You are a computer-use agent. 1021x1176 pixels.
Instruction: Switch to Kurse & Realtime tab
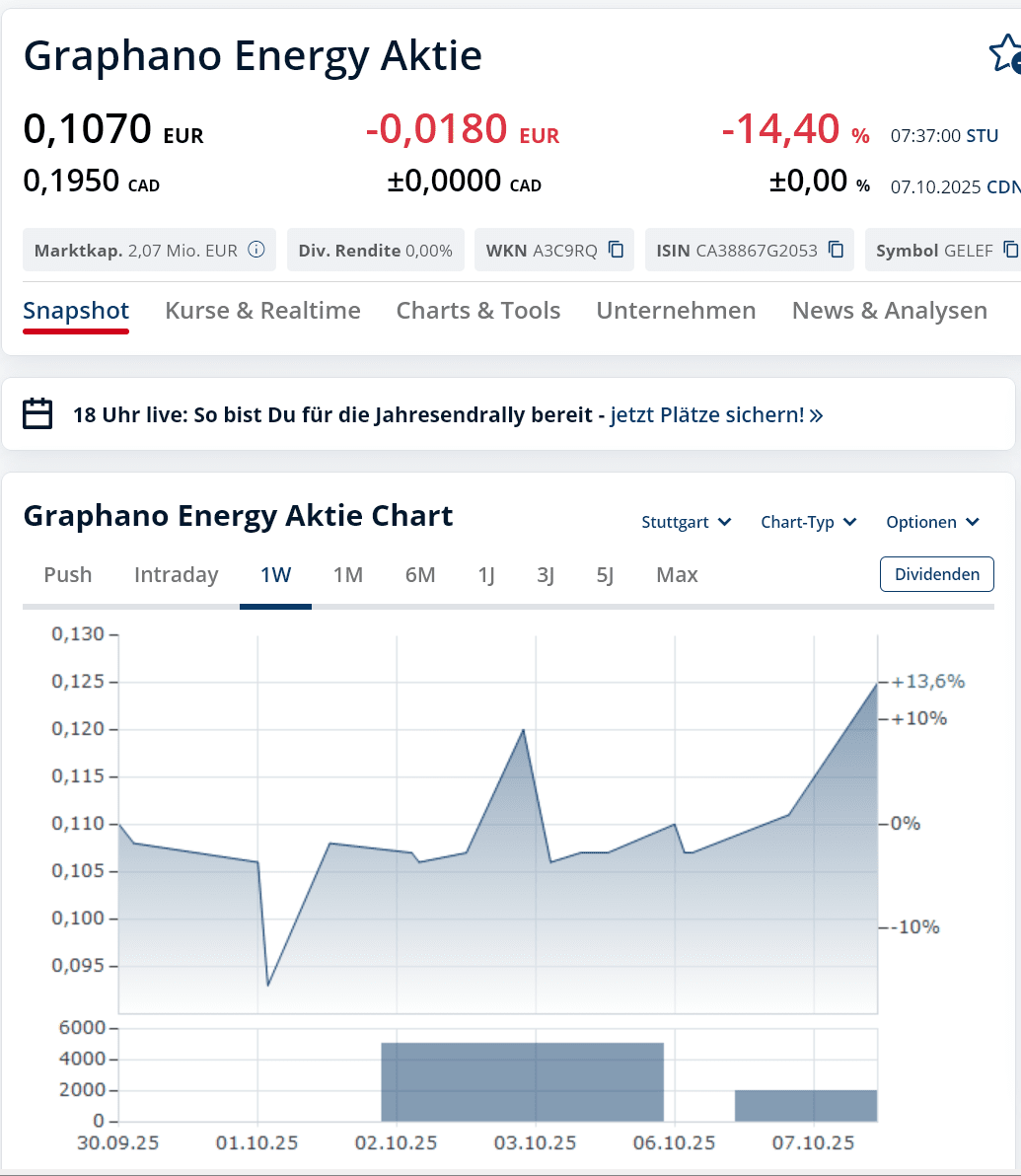(x=262, y=311)
